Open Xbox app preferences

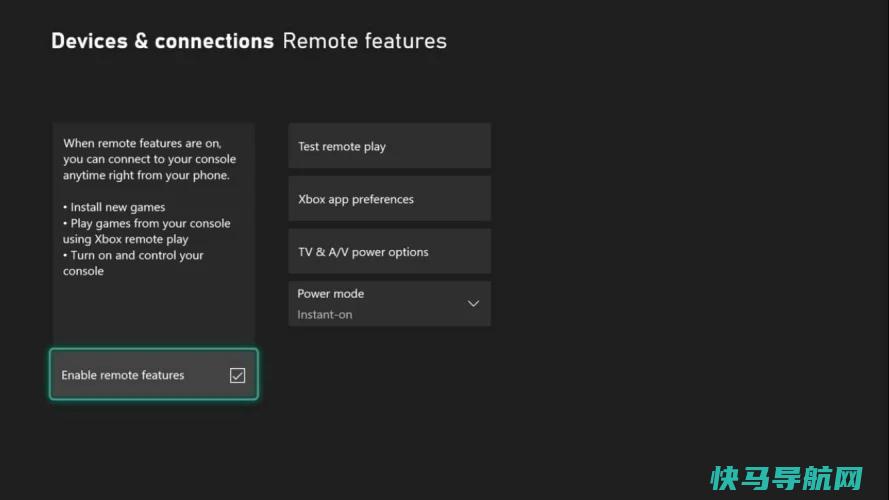coord(390,199)
